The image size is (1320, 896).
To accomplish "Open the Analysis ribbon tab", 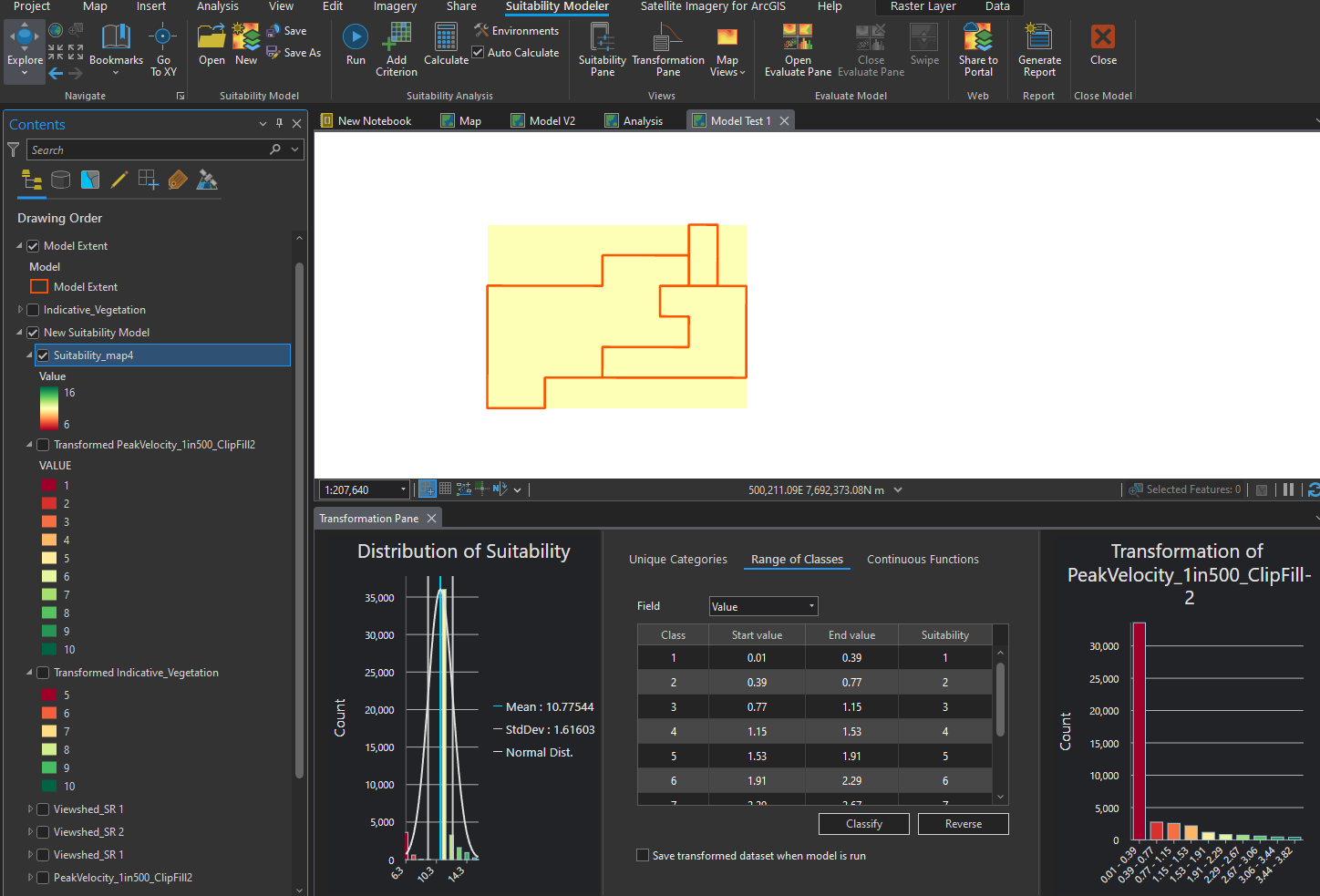I will tap(217, 6).
